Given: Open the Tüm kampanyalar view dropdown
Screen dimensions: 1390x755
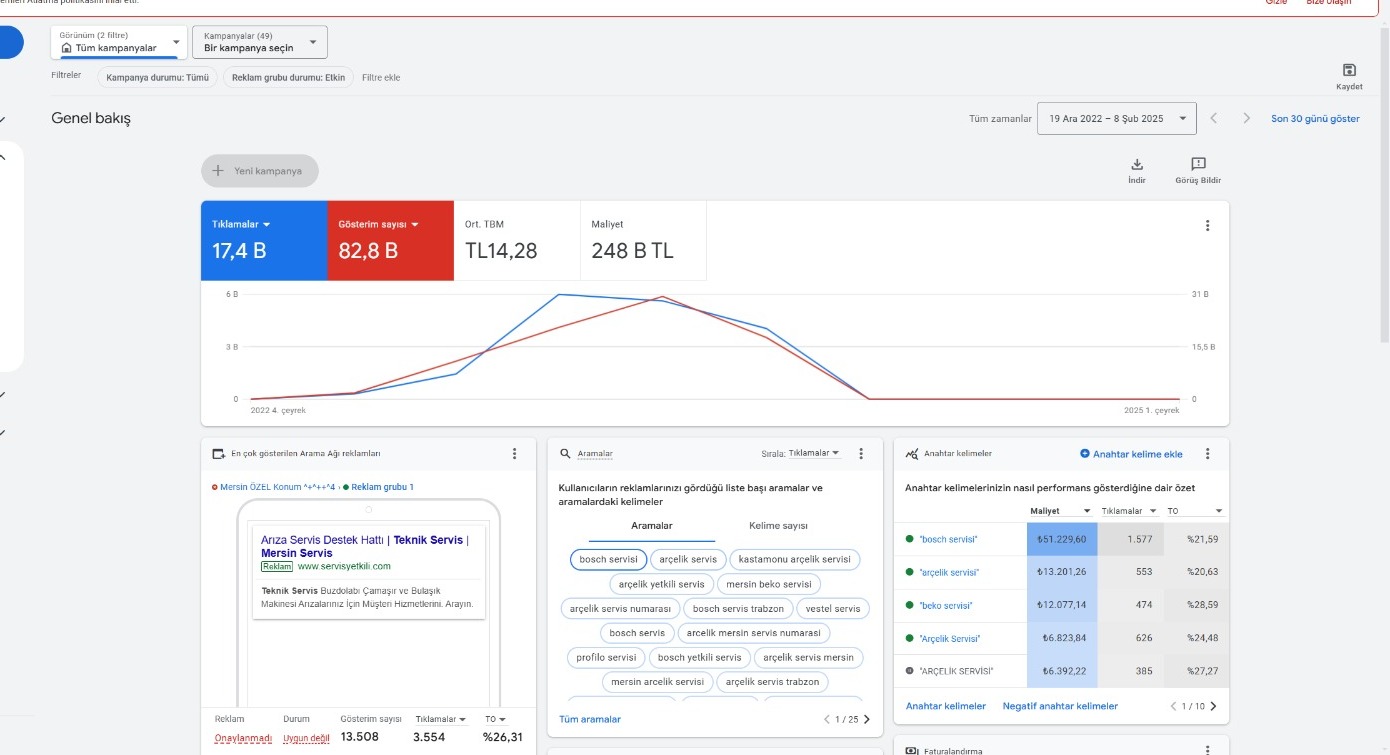Looking at the screenshot, I should [119, 42].
